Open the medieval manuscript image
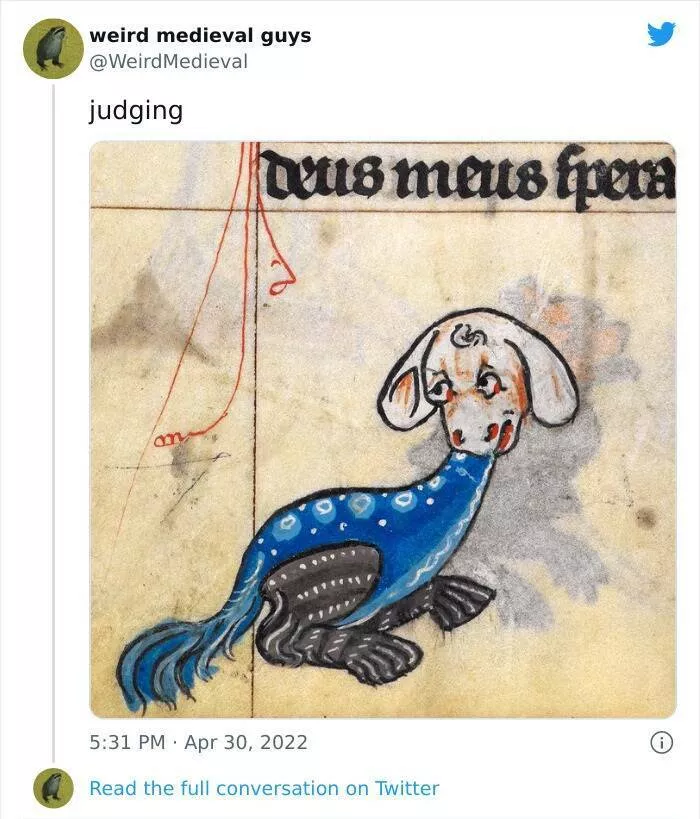This screenshot has height=819, width=700. tap(382, 429)
